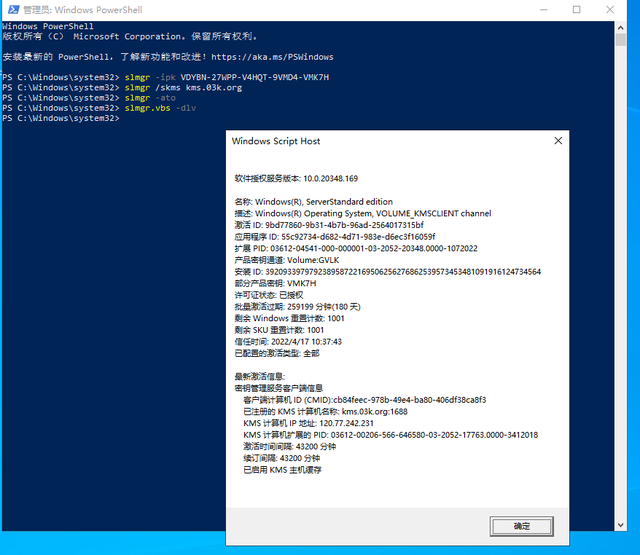The width and height of the screenshot is (640, 555).
Task: Click the KMS extended PID line ending 3412018
Action: [x=391, y=435]
